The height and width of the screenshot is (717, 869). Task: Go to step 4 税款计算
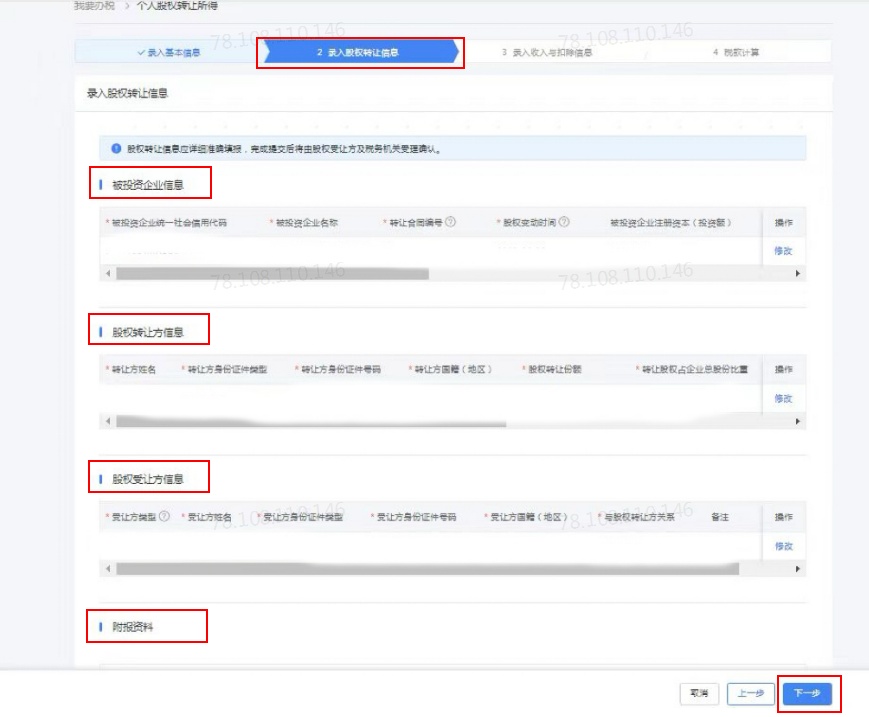pos(736,53)
